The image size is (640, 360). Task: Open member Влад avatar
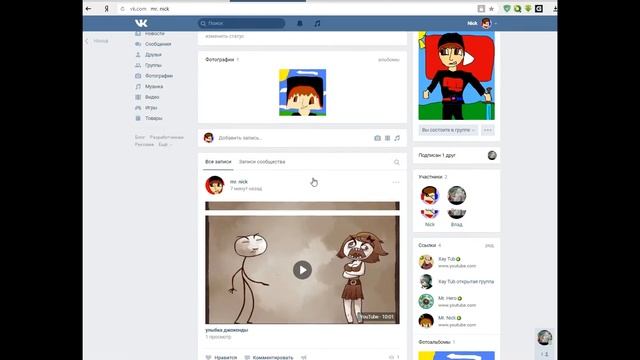pyautogui.click(x=457, y=196)
